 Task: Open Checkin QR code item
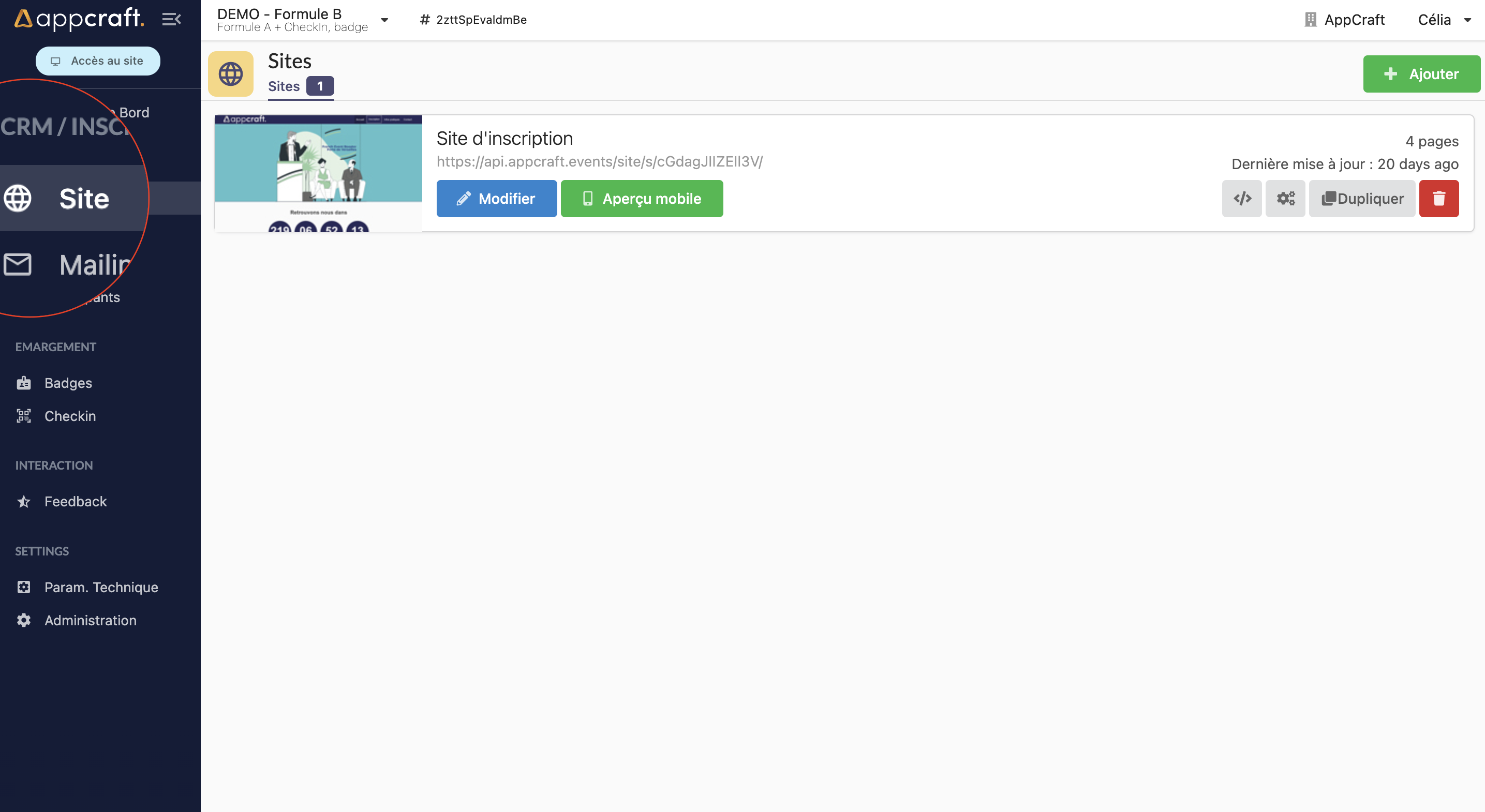click(x=70, y=416)
